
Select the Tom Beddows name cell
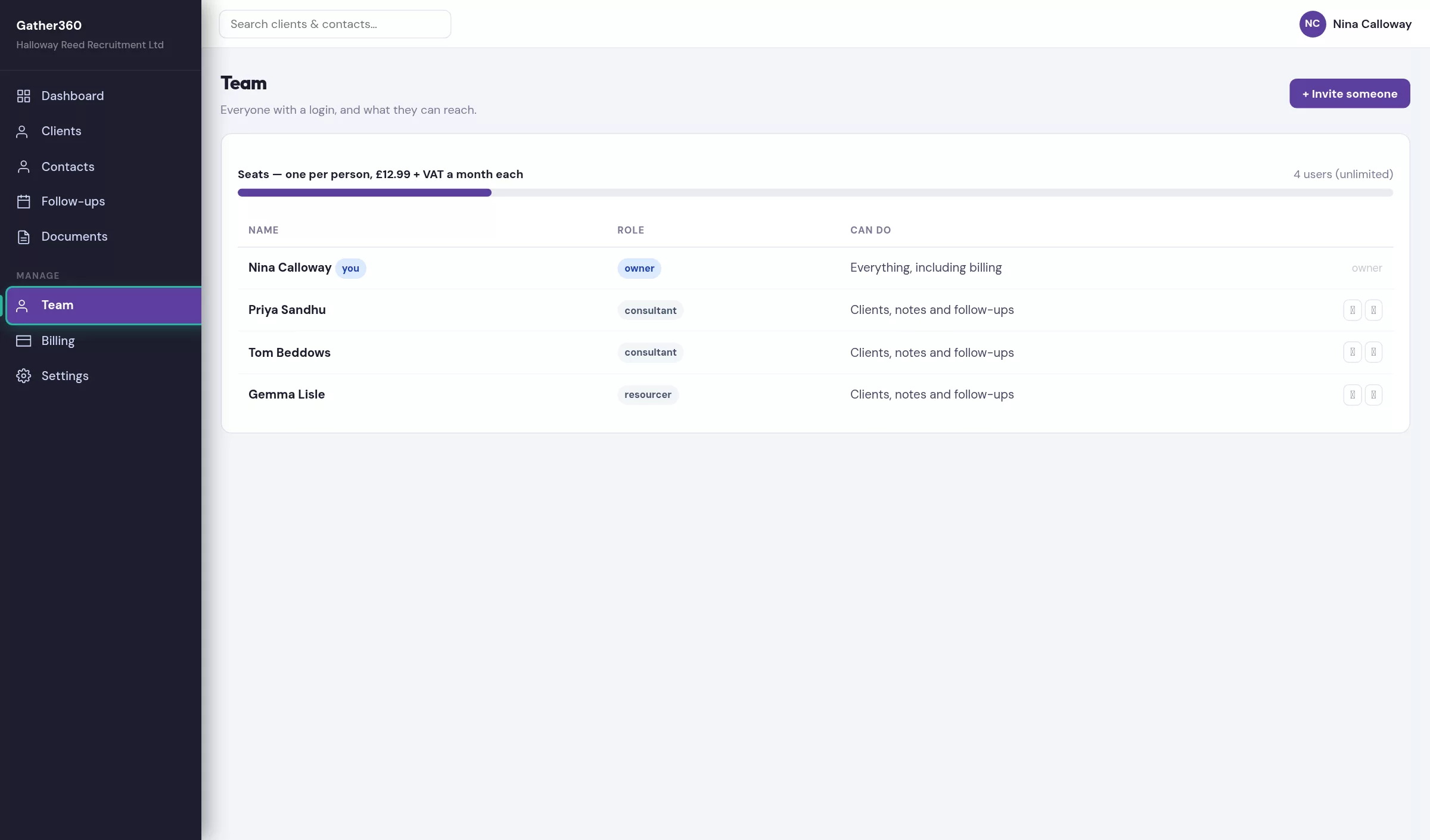click(290, 352)
